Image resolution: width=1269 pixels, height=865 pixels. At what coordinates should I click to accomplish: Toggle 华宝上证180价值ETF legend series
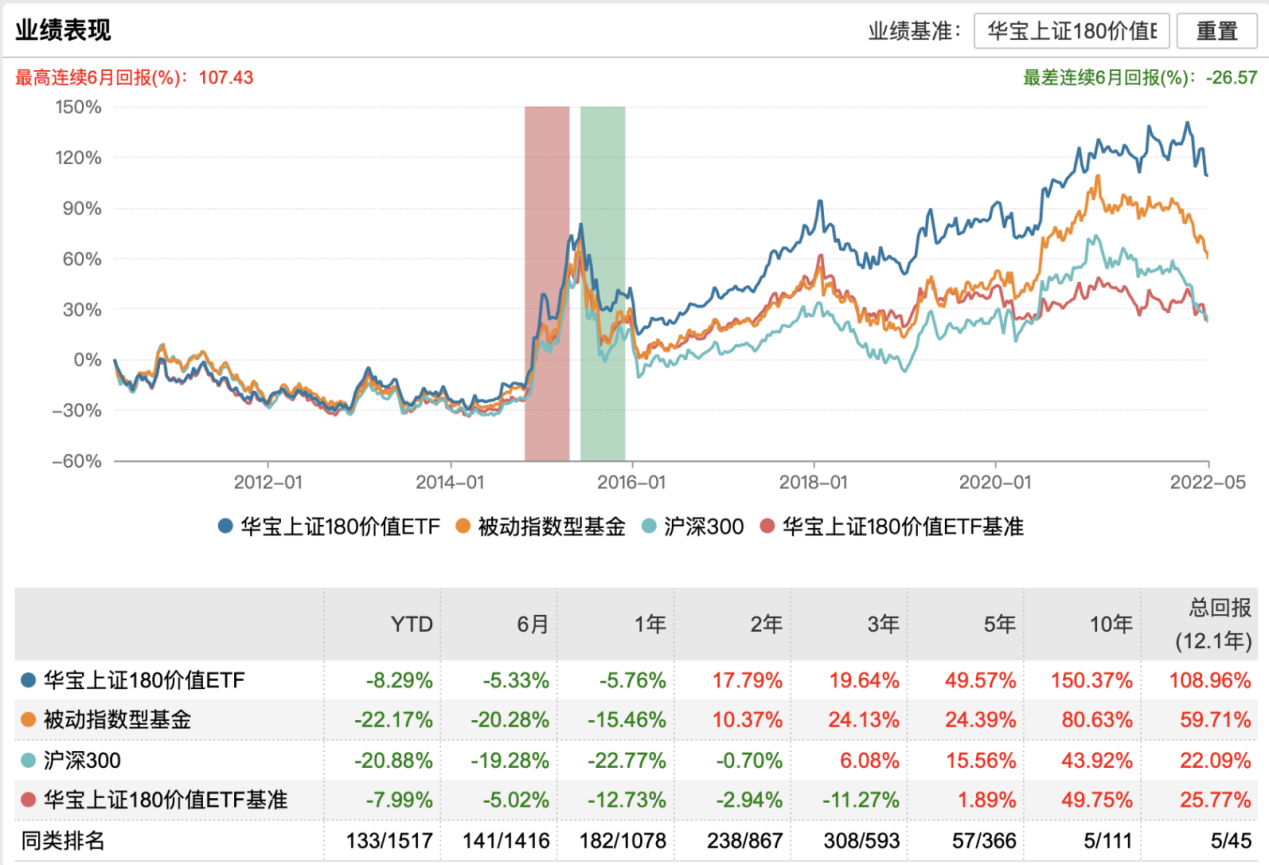coord(329,526)
